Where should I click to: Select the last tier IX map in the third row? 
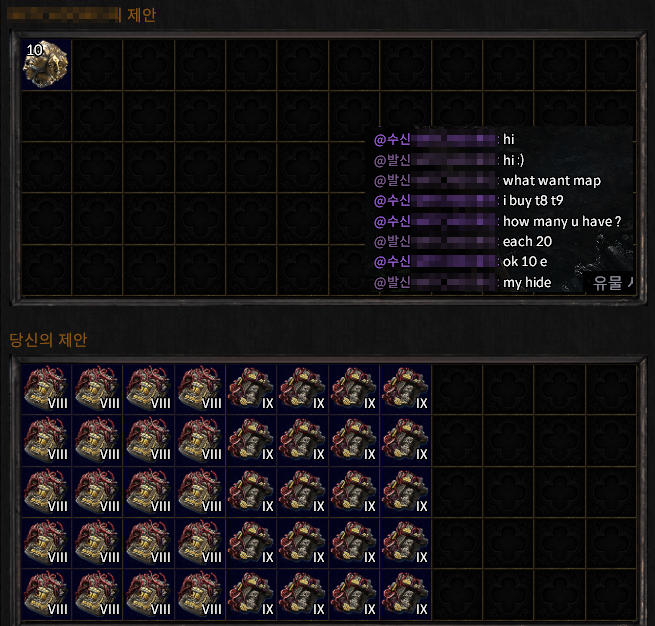(x=406, y=492)
